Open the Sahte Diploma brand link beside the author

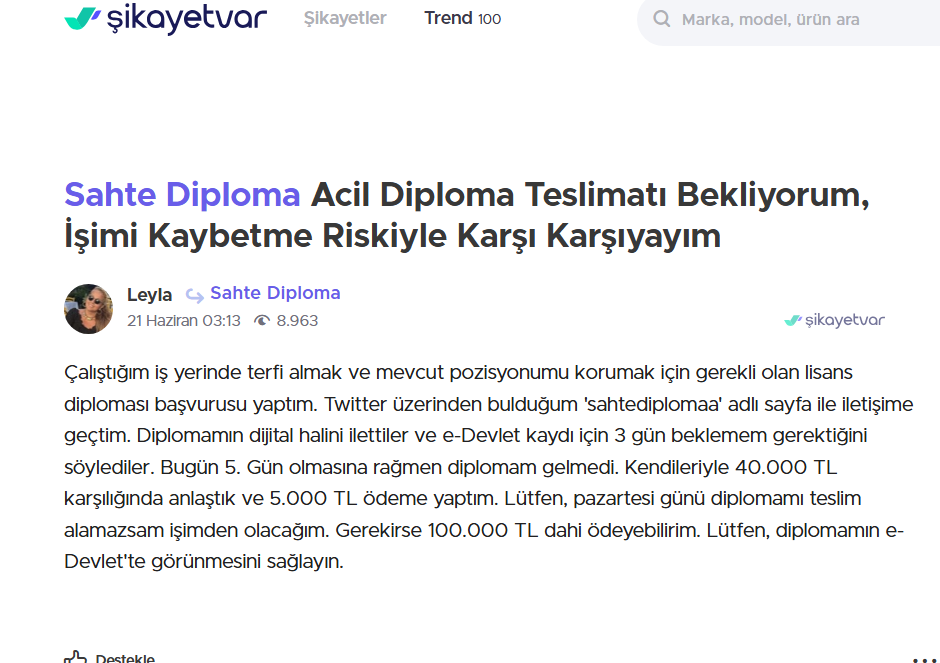[x=275, y=293]
